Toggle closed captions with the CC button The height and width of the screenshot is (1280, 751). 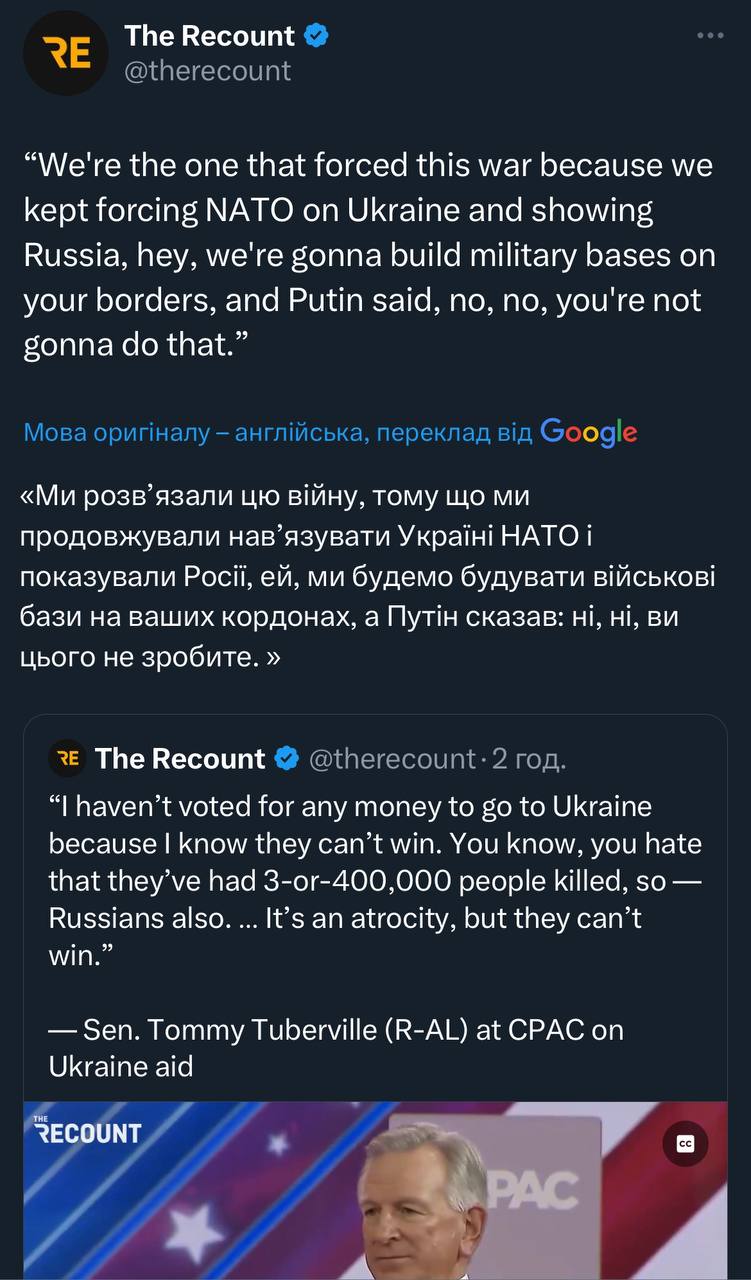(686, 1145)
